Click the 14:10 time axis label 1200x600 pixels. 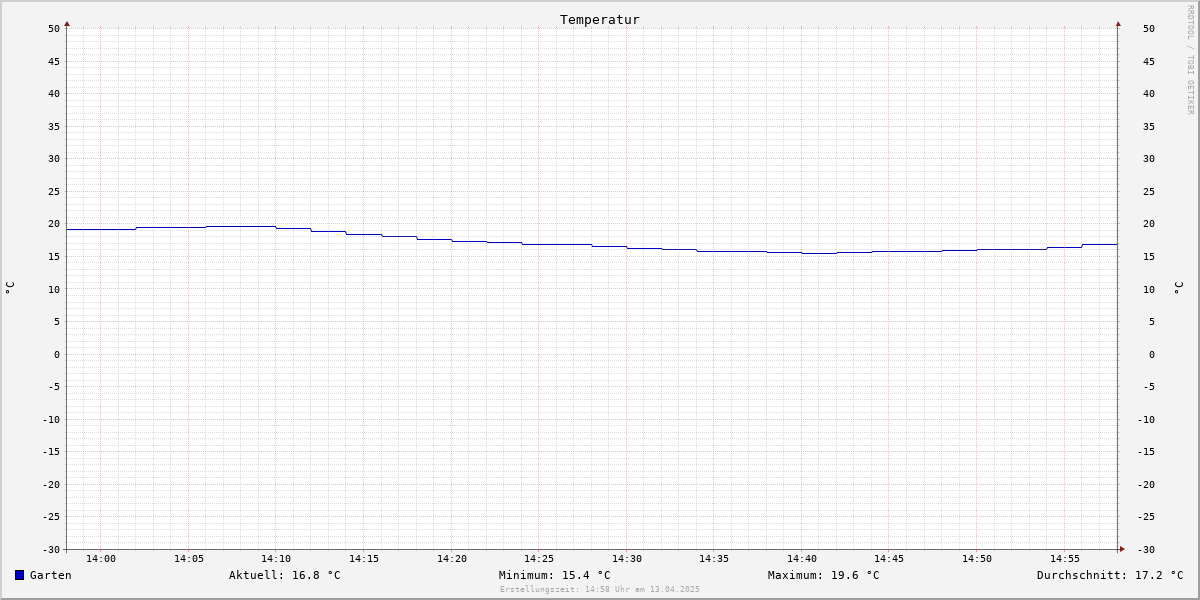point(276,559)
